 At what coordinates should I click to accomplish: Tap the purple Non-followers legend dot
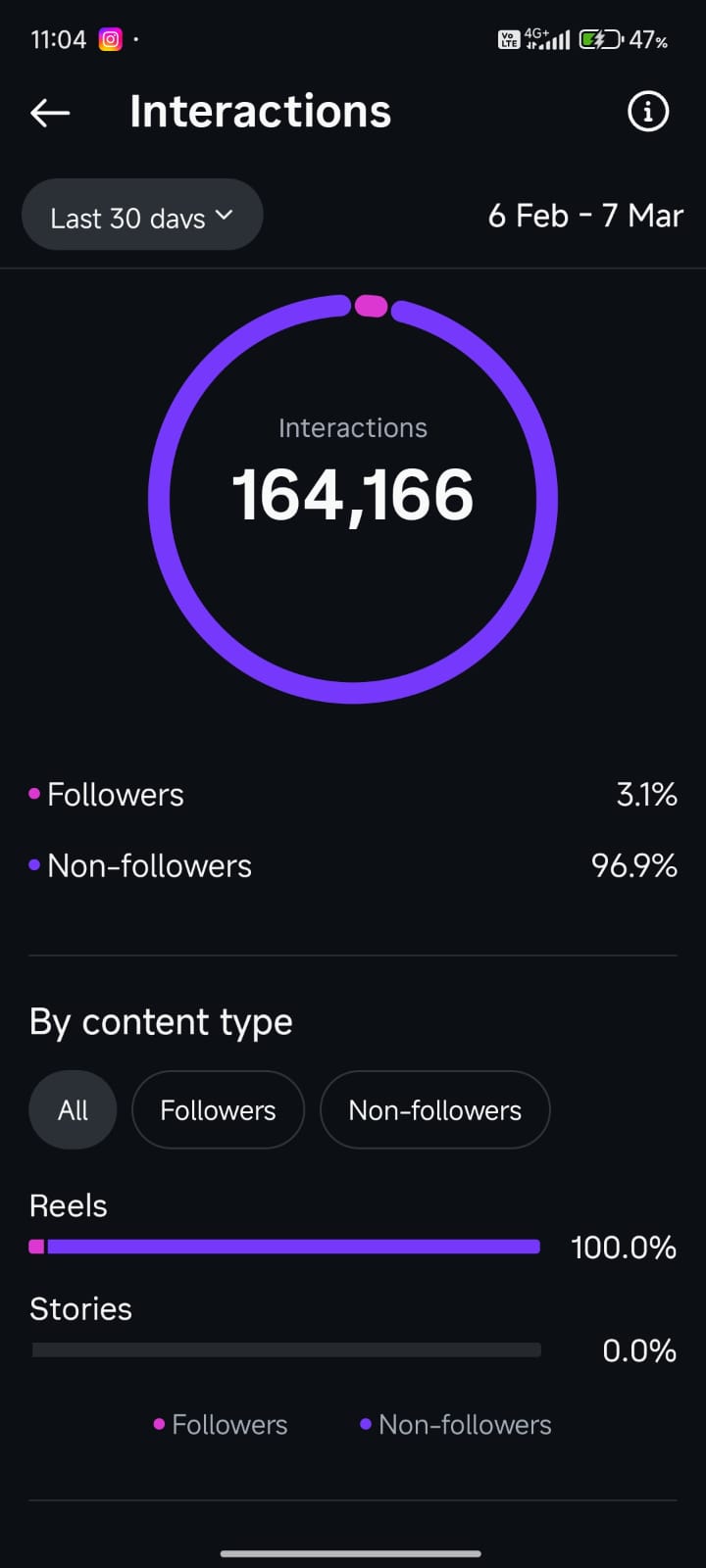point(34,865)
